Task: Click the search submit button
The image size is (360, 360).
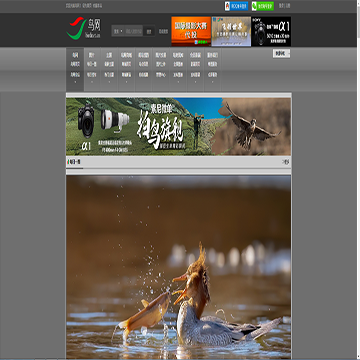Action: (149, 31)
